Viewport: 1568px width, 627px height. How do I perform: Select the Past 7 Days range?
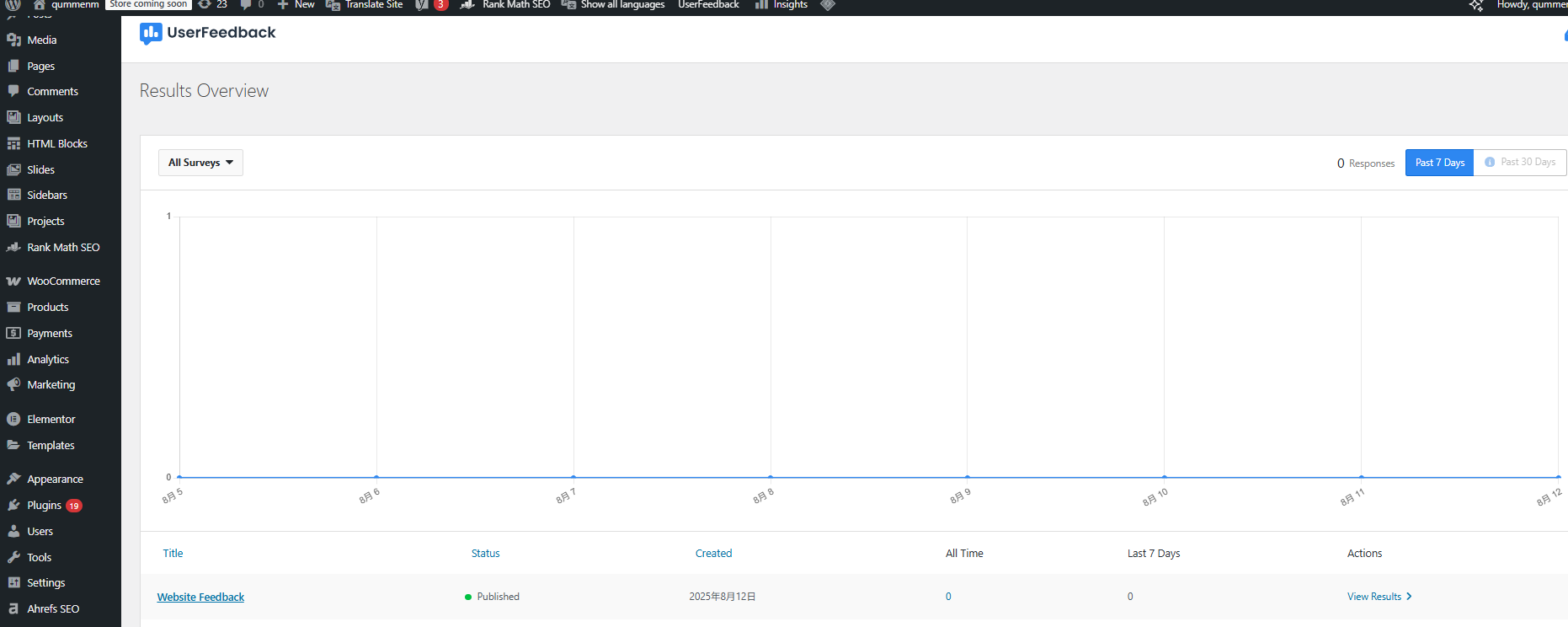[1439, 163]
